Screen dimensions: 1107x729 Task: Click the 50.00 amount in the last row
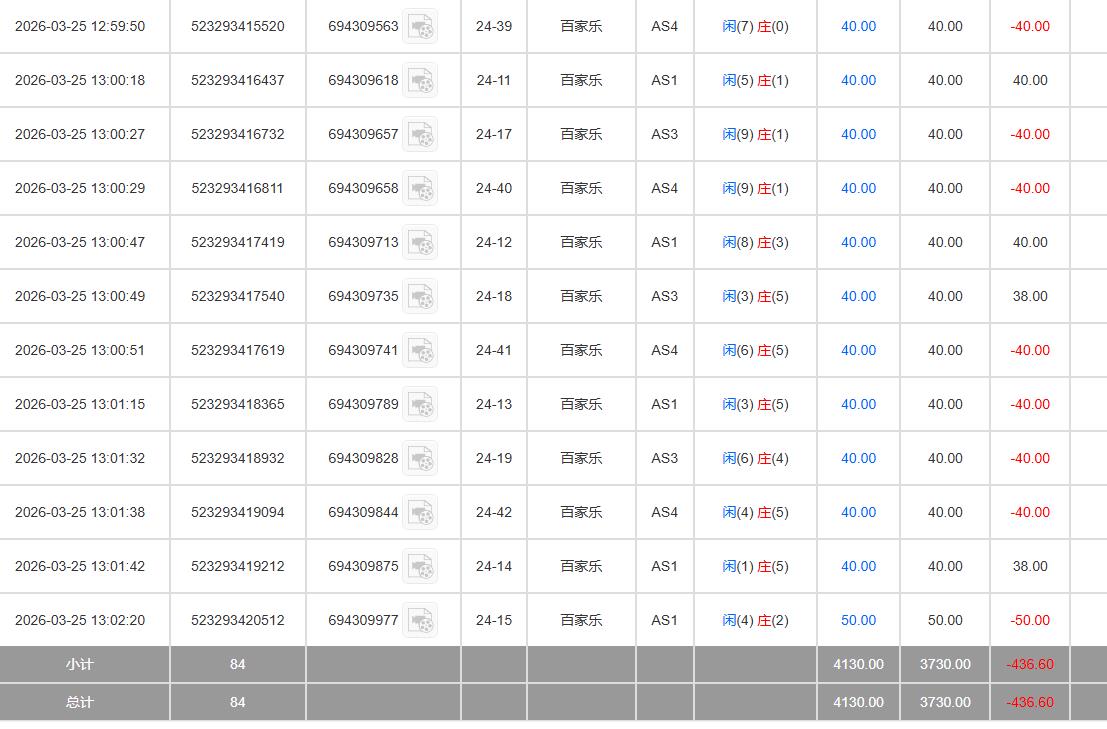(858, 620)
